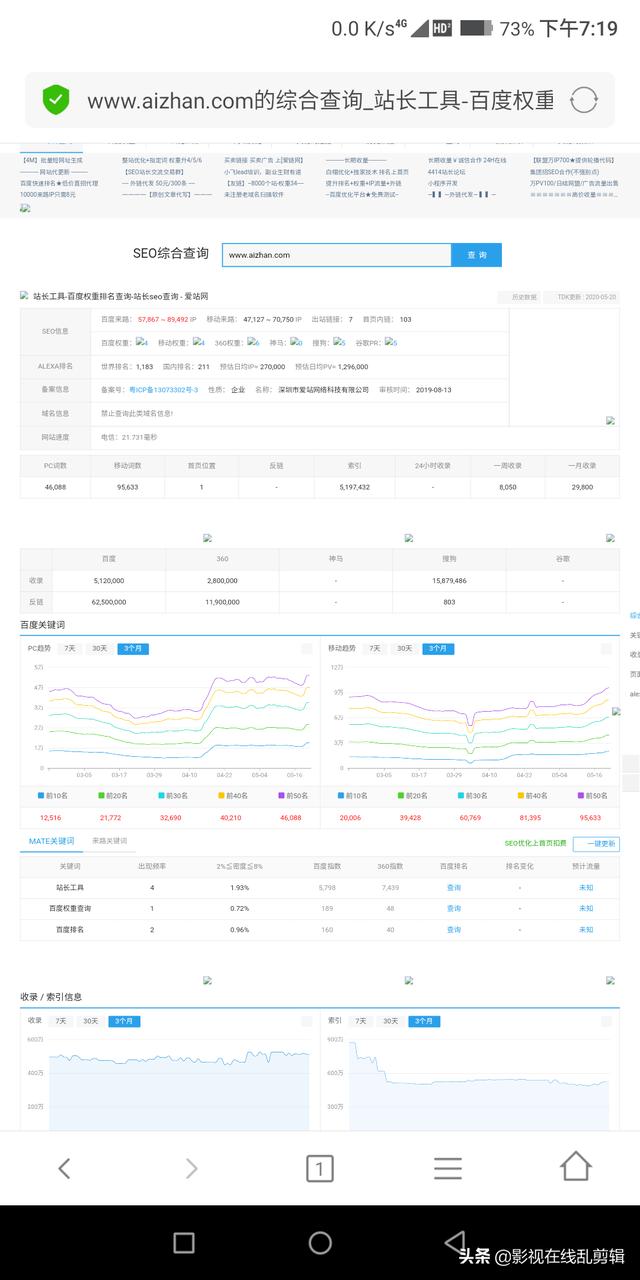This screenshot has width=640, height=1280.
Task: Select 3个月 in 移动趋势 chart
Action: tap(436, 648)
